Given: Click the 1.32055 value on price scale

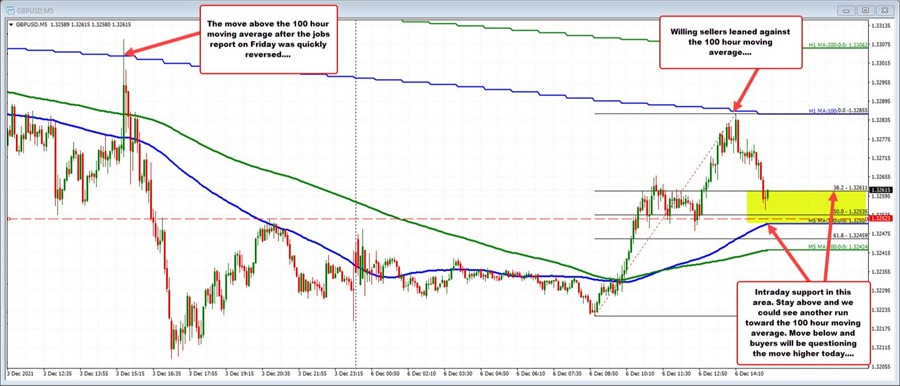Looking at the screenshot, I should [882, 366].
